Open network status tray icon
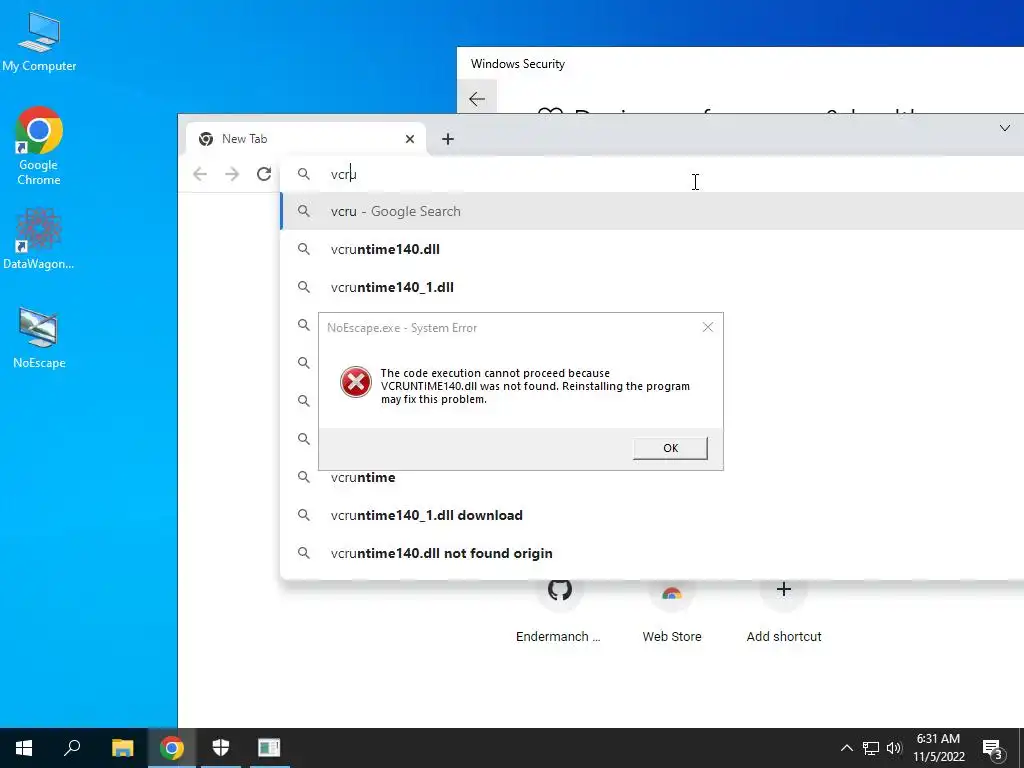This screenshot has width=1024, height=768. [x=871, y=748]
